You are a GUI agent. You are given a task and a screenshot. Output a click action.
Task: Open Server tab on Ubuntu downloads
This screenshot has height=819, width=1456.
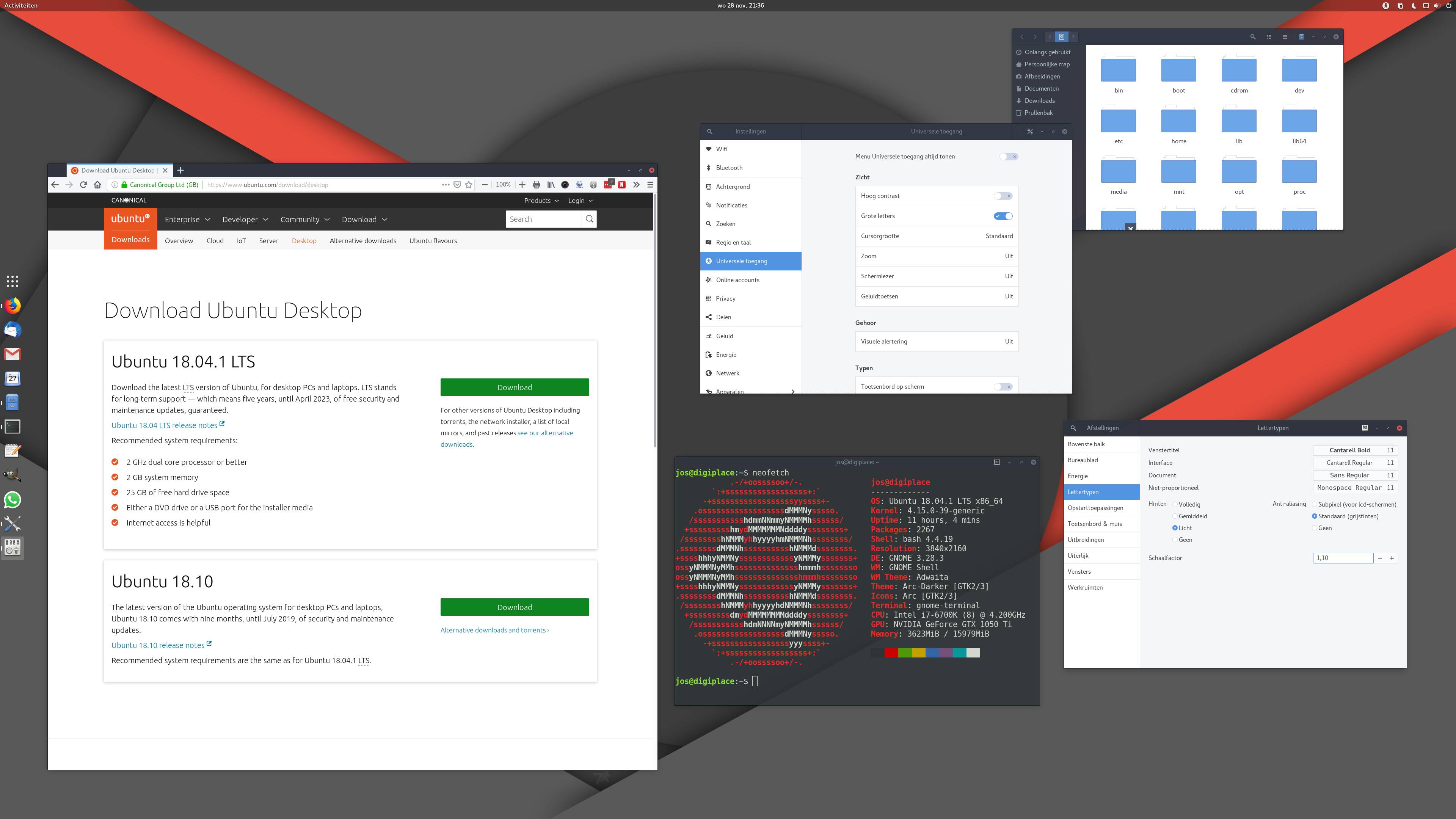click(268, 241)
